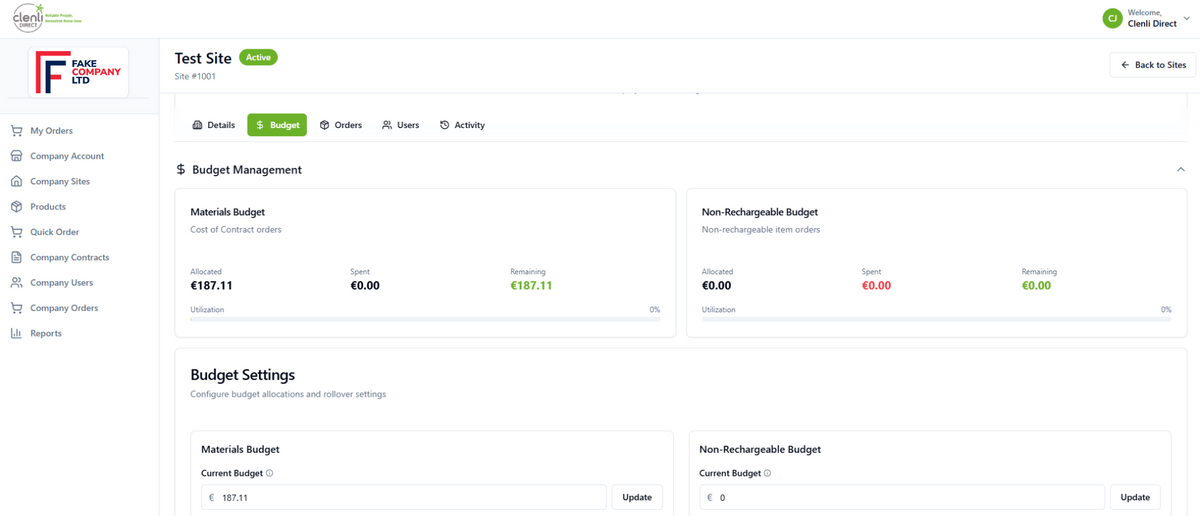
Task: Click Non-Rechargeable spent €0.00 red value
Action: 876,286
